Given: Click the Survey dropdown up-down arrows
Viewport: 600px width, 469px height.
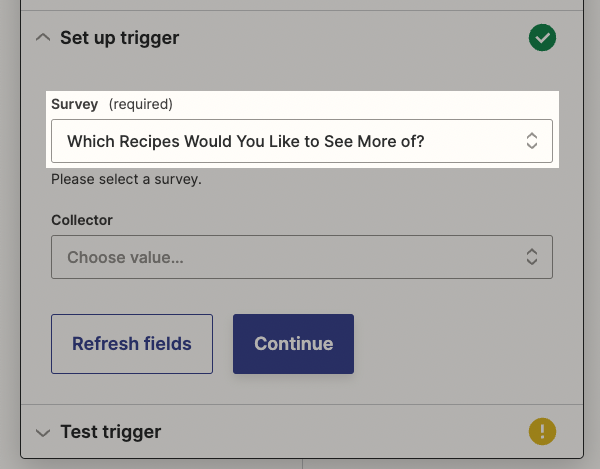Looking at the screenshot, I should point(532,141).
